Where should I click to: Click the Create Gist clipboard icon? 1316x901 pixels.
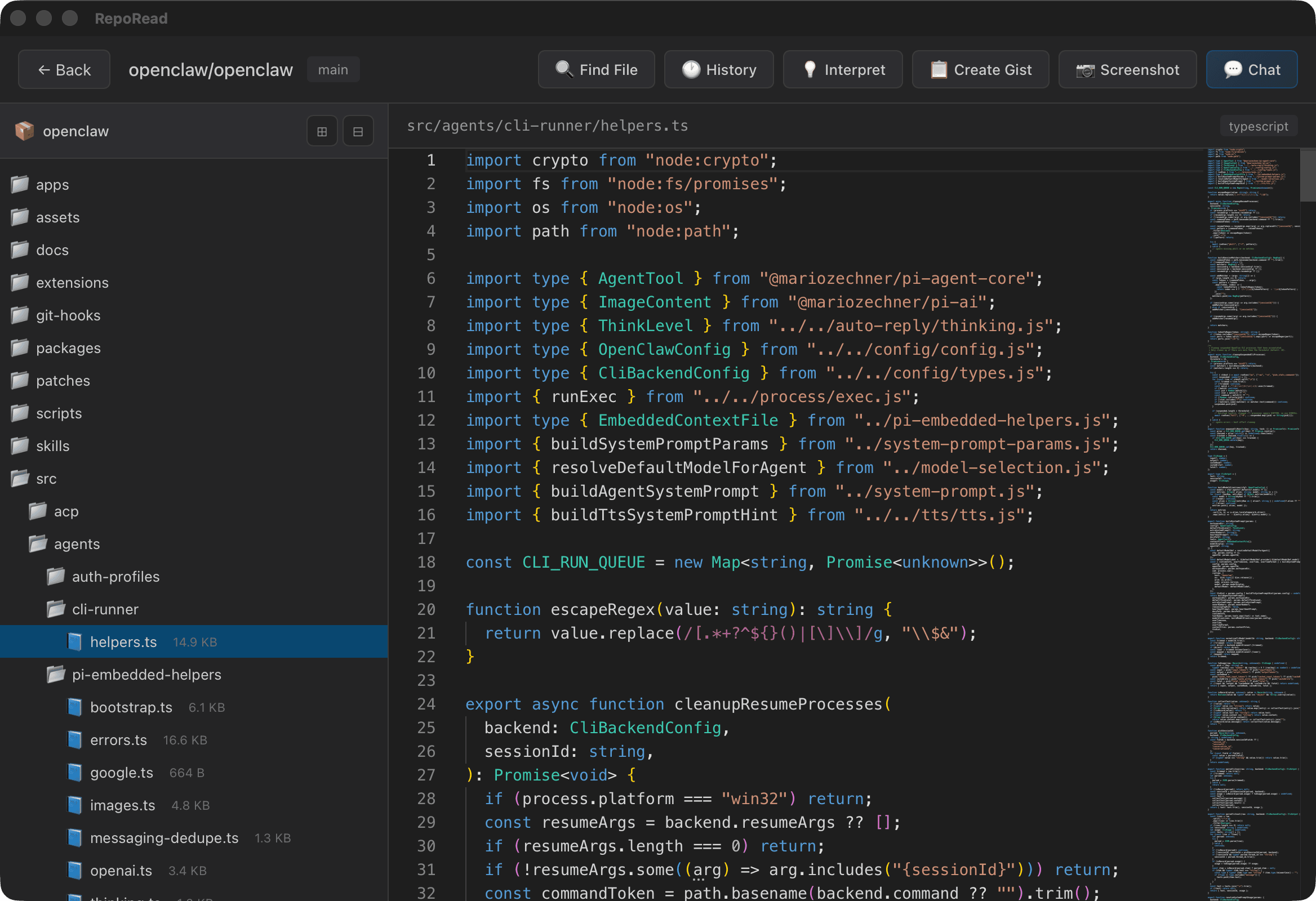pos(939,69)
